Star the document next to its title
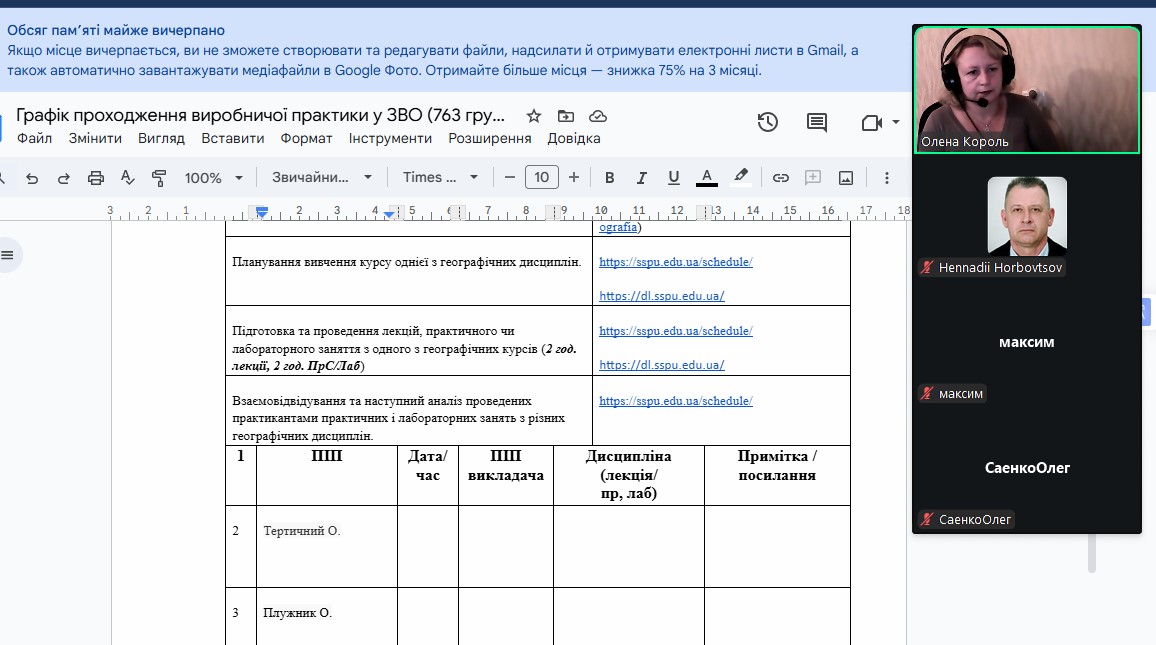The image size is (1156, 645). (x=534, y=116)
